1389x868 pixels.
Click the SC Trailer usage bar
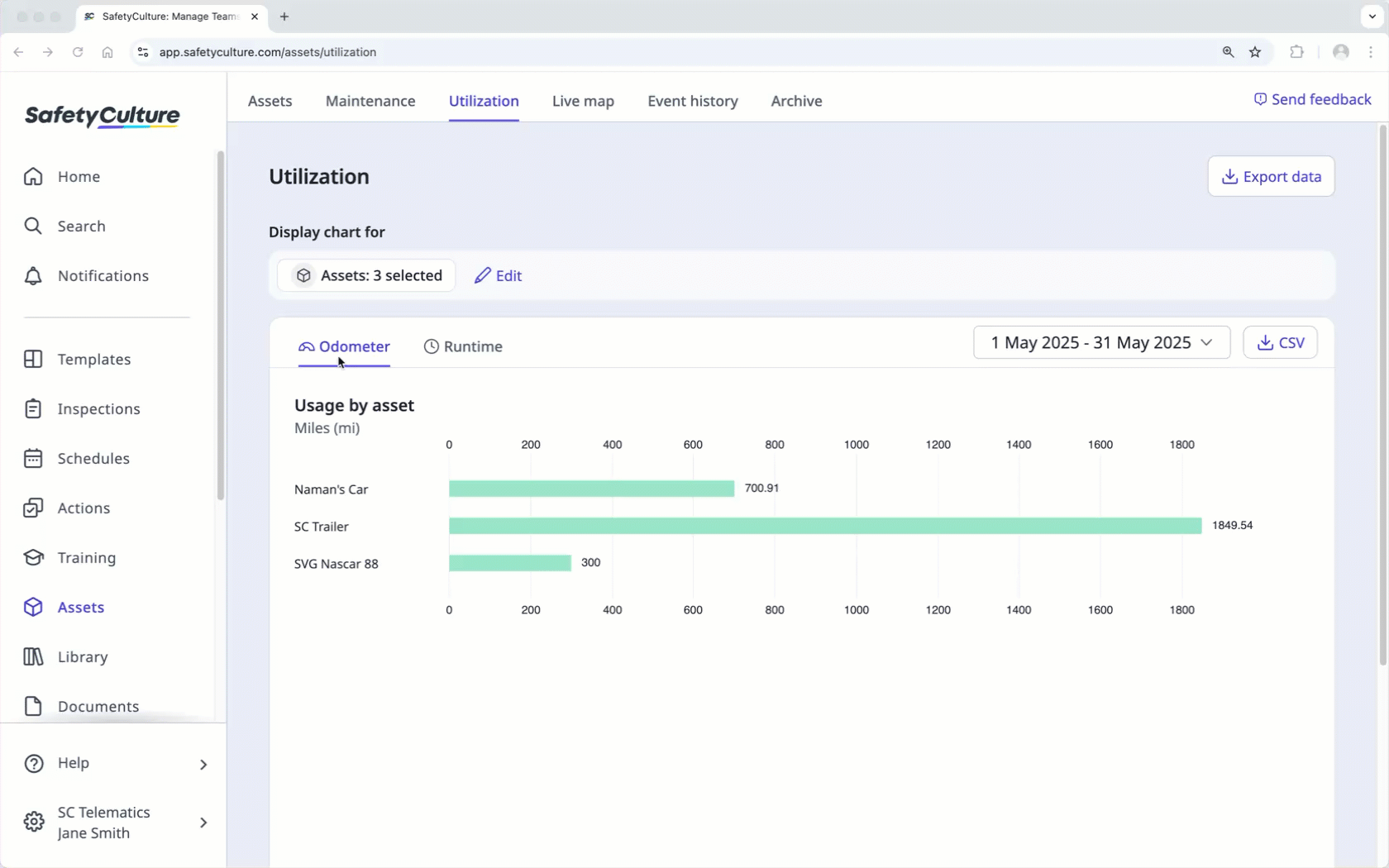coord(825,526)
